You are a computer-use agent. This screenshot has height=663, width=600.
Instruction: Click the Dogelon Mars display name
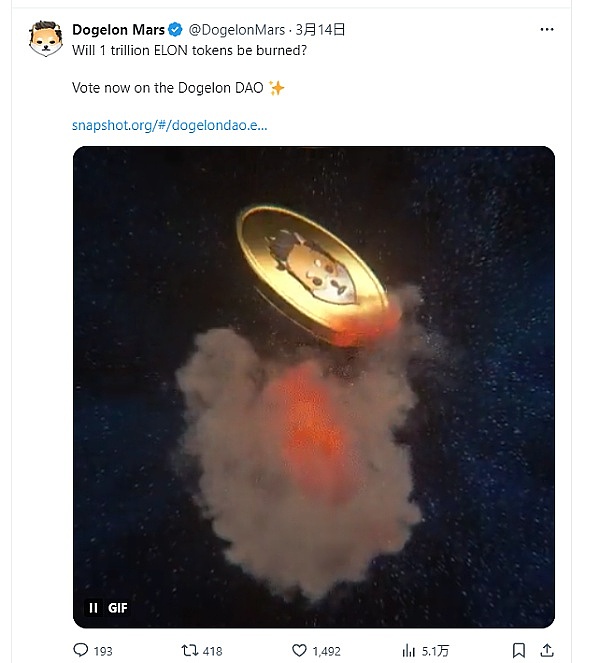118,30
